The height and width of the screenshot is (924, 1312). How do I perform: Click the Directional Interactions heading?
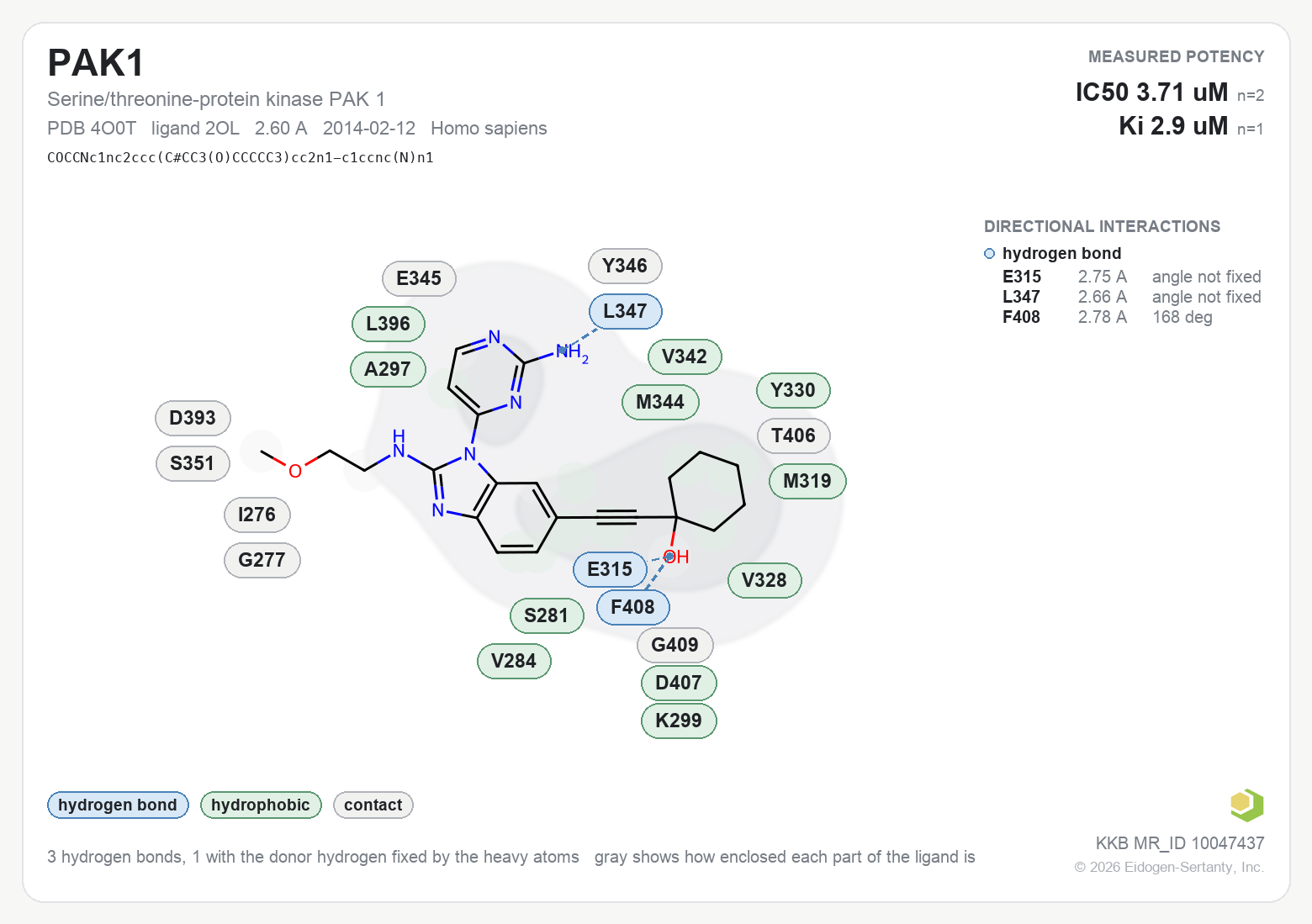(x=1102, y=226)
